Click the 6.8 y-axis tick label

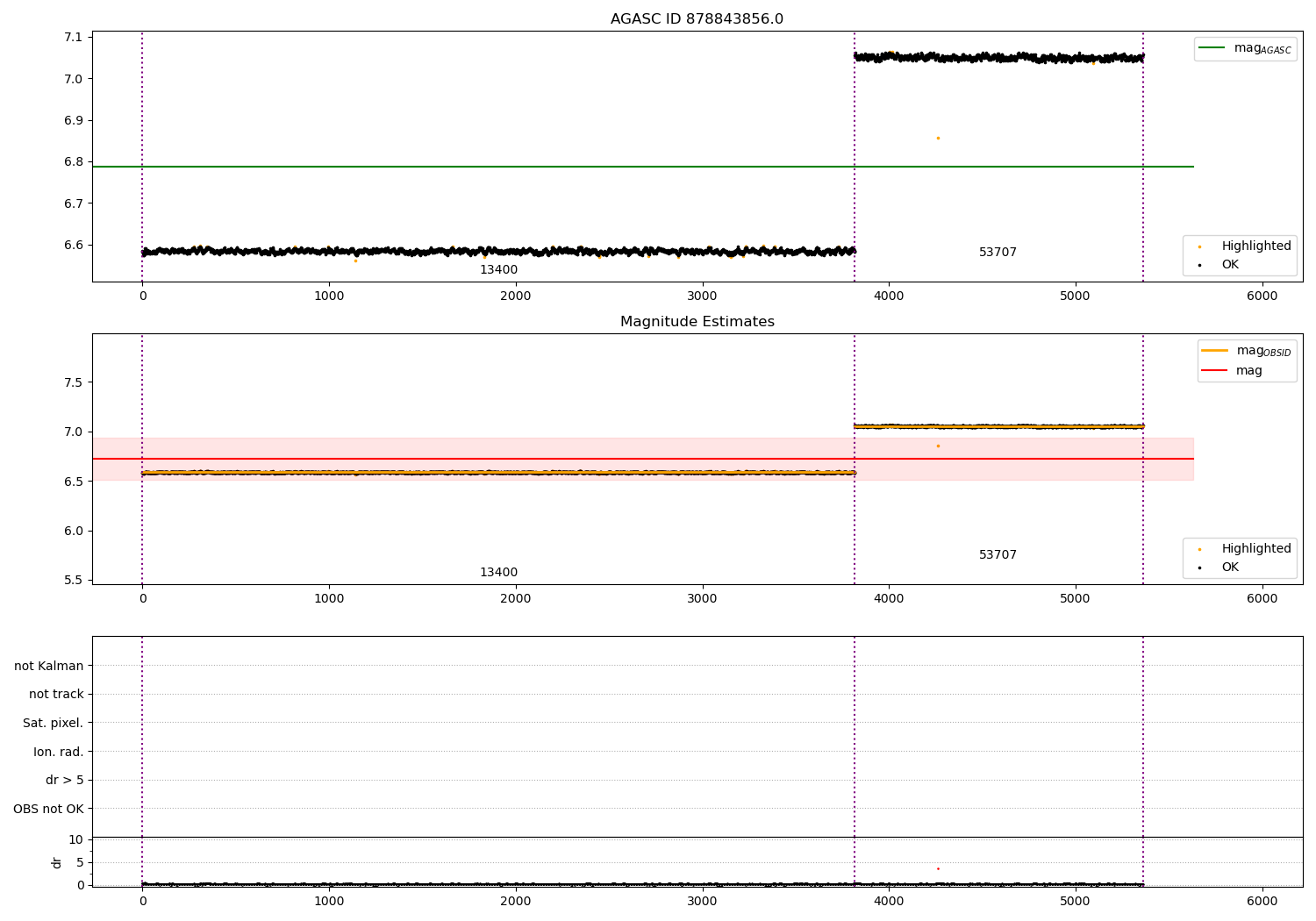(73, 162)
